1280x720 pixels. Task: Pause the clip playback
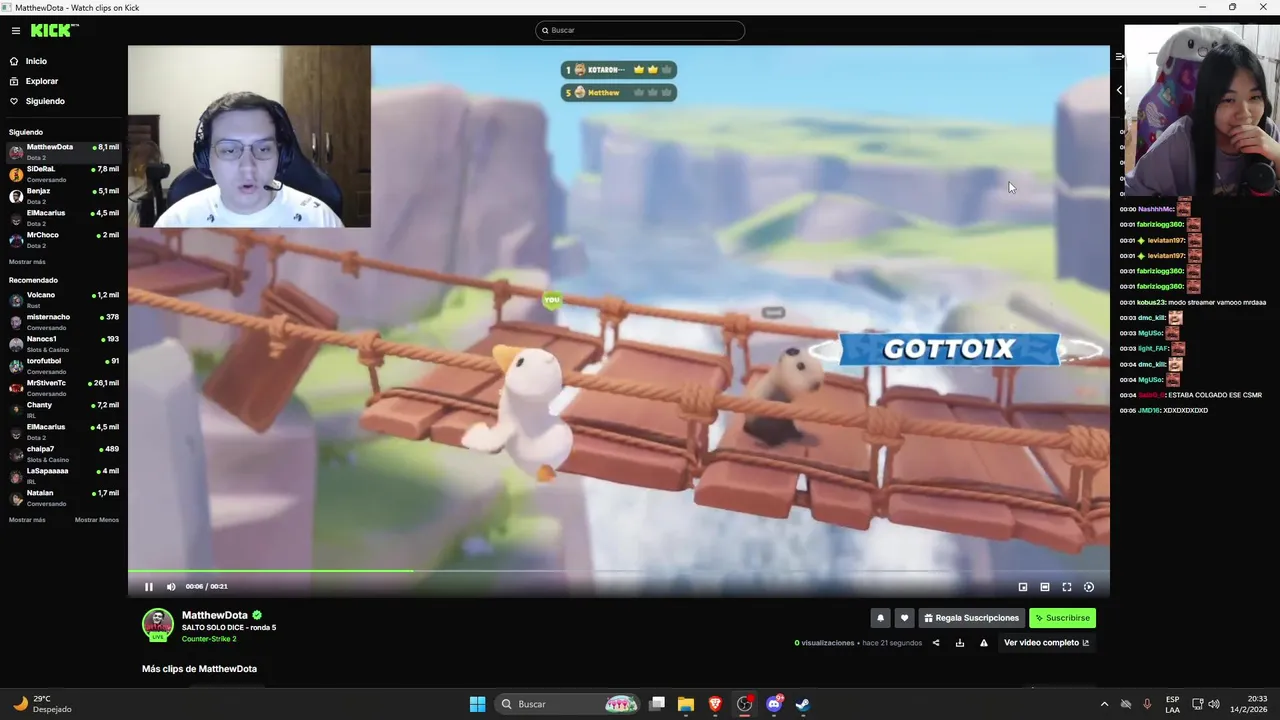(x=149, y=587)
